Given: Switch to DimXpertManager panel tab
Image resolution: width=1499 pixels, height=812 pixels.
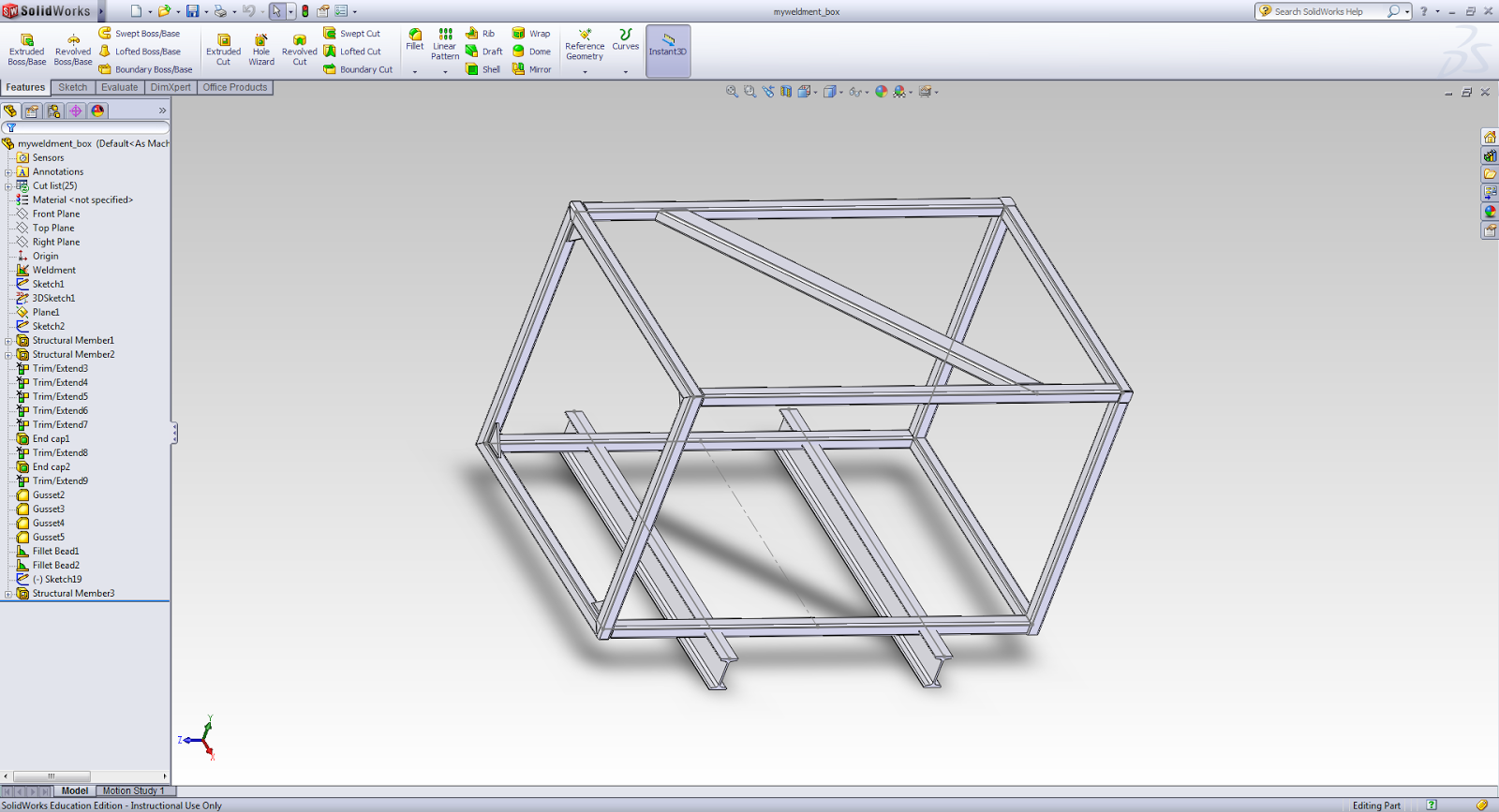Looking at the screenshot, I should point(76,111).
